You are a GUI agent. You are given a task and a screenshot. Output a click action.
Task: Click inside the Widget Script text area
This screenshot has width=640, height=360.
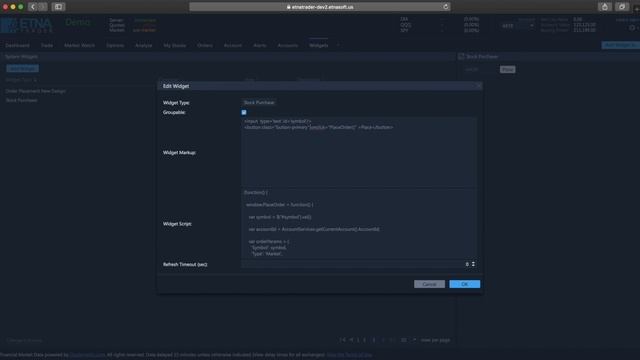359,223
